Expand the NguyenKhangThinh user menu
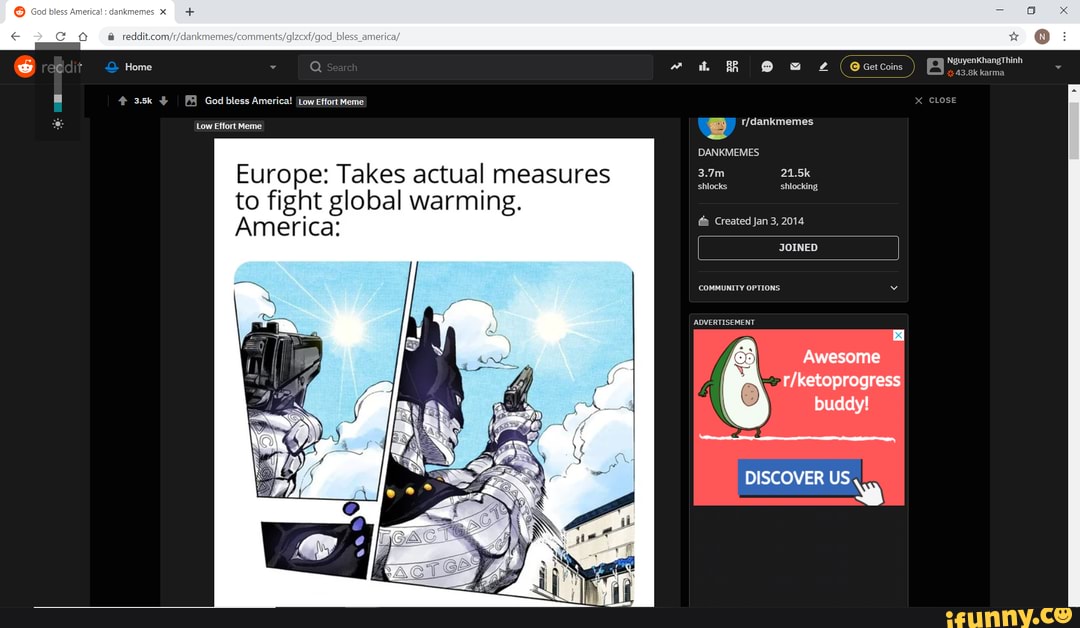 pyautogui.click(x=1058, y=67)
